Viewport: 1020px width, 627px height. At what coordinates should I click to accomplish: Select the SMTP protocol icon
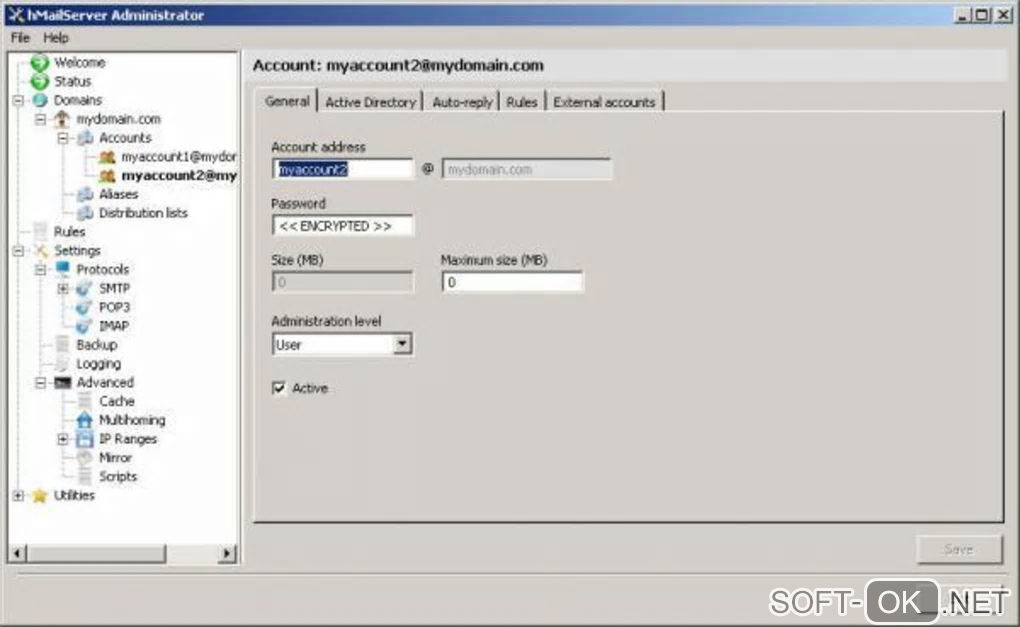coord(84,288)
